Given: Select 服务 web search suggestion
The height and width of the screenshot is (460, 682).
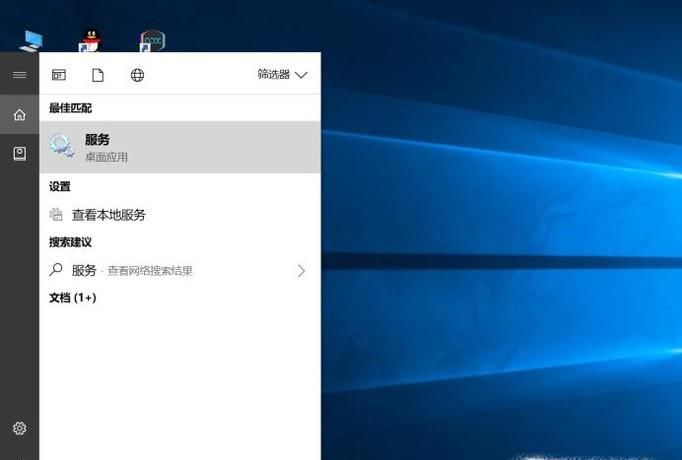Looking at the screenshot, I should tap(180, 270).
